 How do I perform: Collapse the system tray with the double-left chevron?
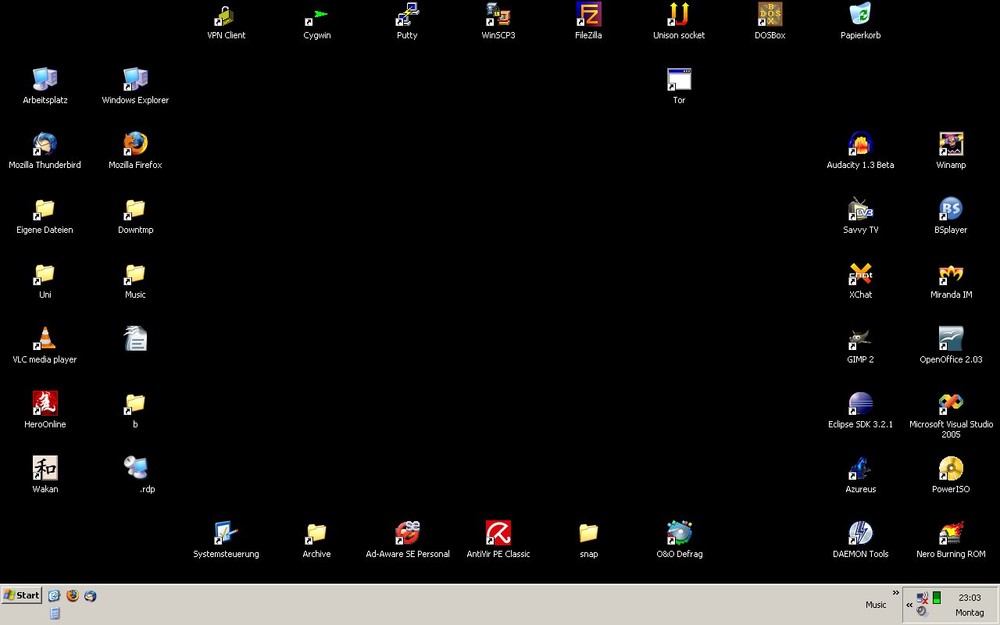coord(908,604)
